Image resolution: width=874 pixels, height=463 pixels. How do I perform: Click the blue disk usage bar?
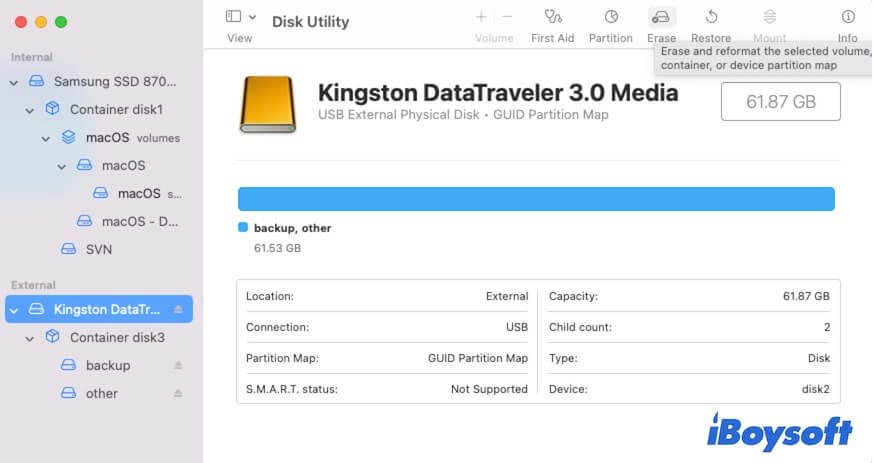tap(536, 199)
